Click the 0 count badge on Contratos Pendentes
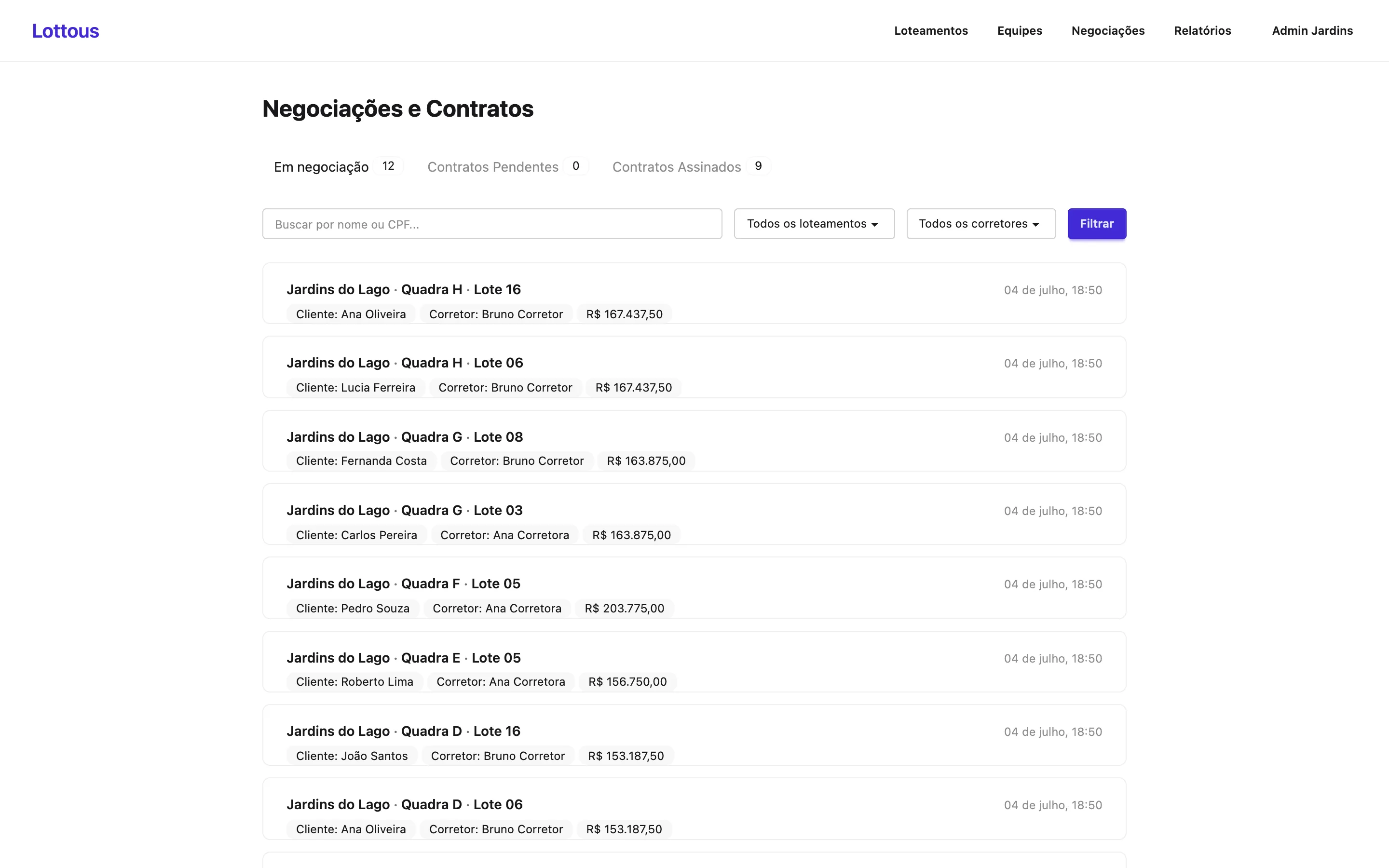1389x868 pixels. (576, 166)
